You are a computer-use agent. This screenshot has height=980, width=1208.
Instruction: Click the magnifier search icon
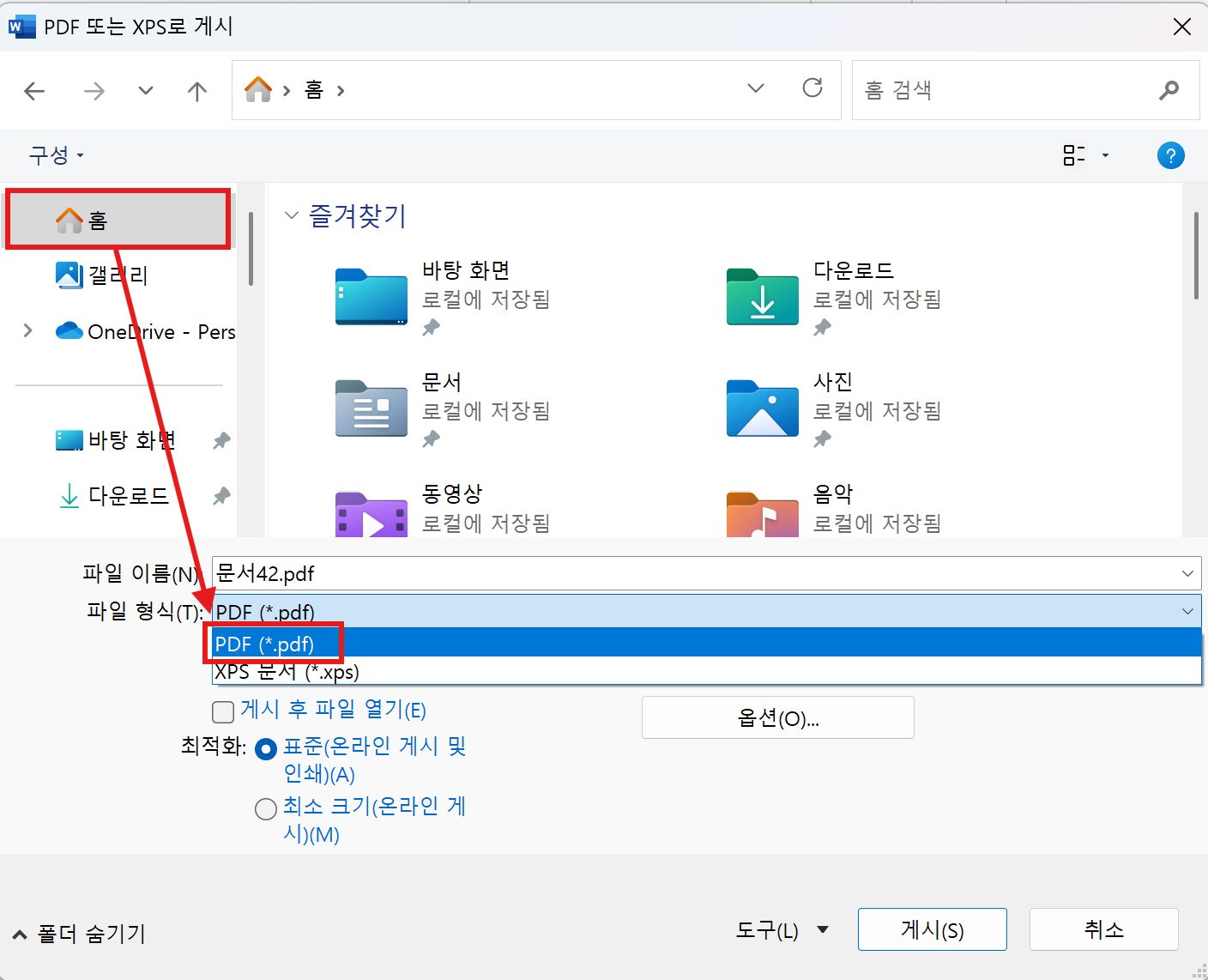(1169, 90)
